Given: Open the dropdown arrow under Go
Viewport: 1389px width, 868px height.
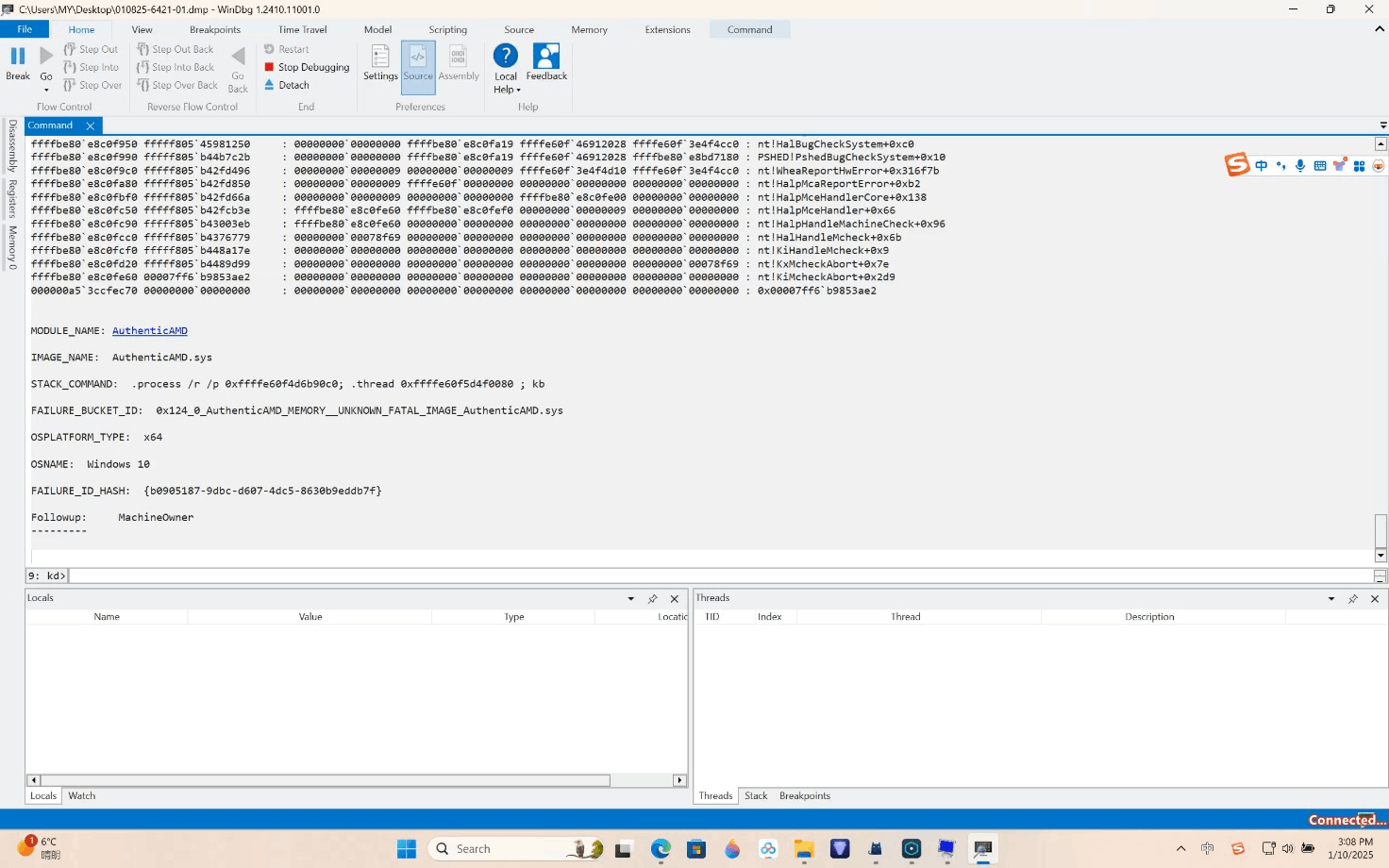Looking at the screenshot, I should coord(46,91).
